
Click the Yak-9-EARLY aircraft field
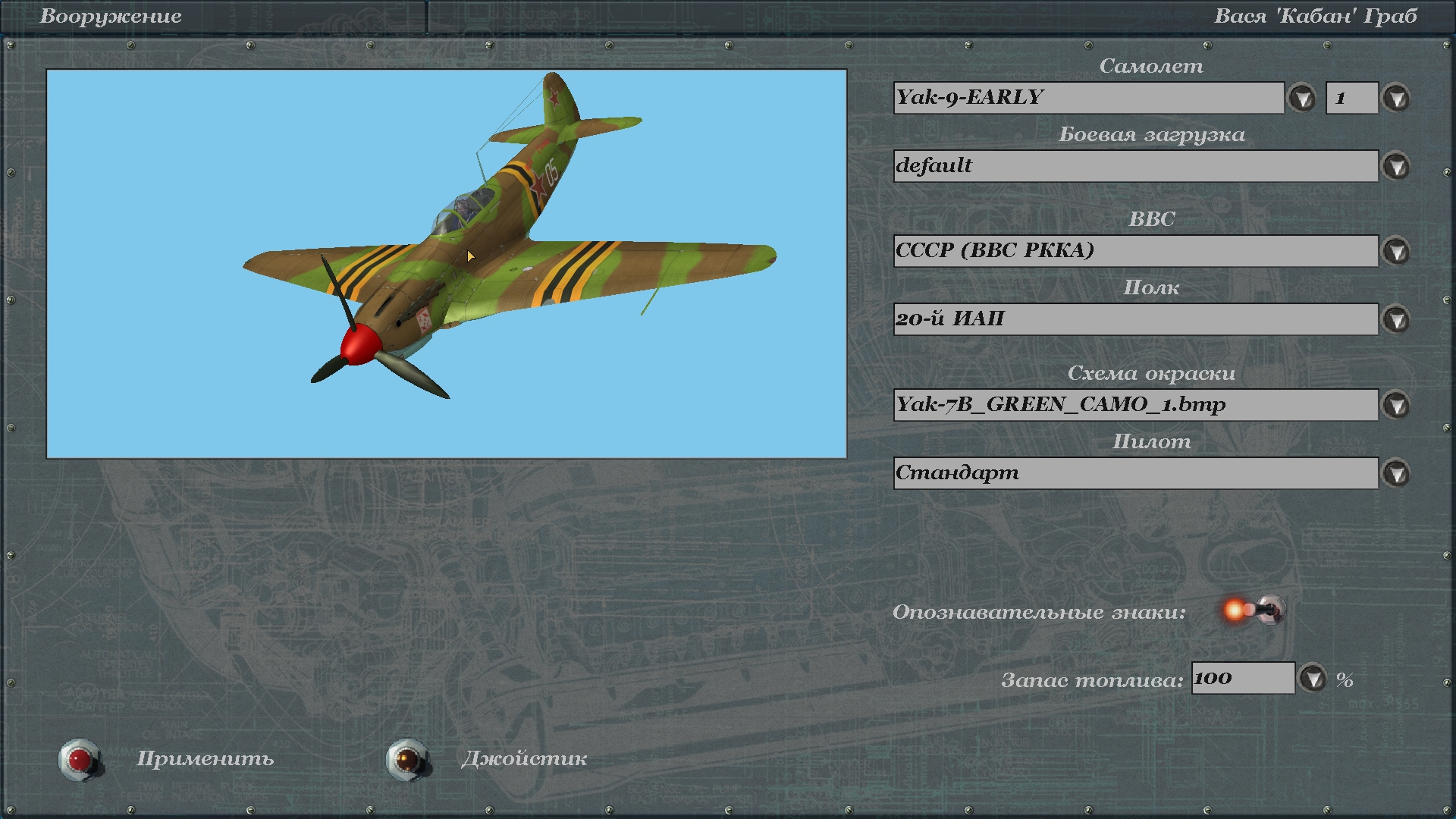(x=1088, y=98)
